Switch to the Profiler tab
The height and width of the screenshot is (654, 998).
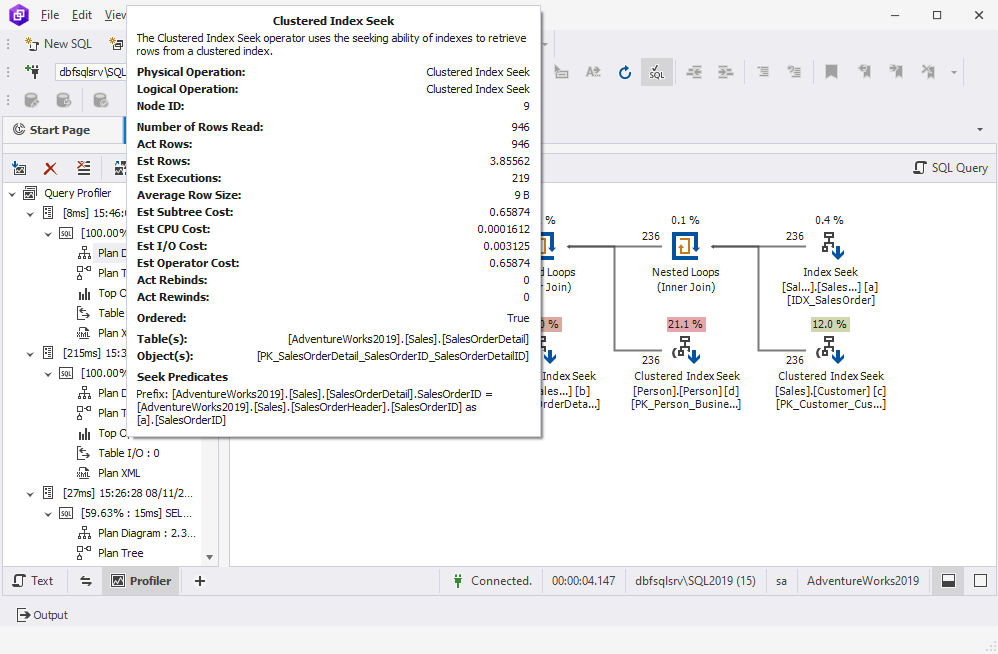point(141,581)
